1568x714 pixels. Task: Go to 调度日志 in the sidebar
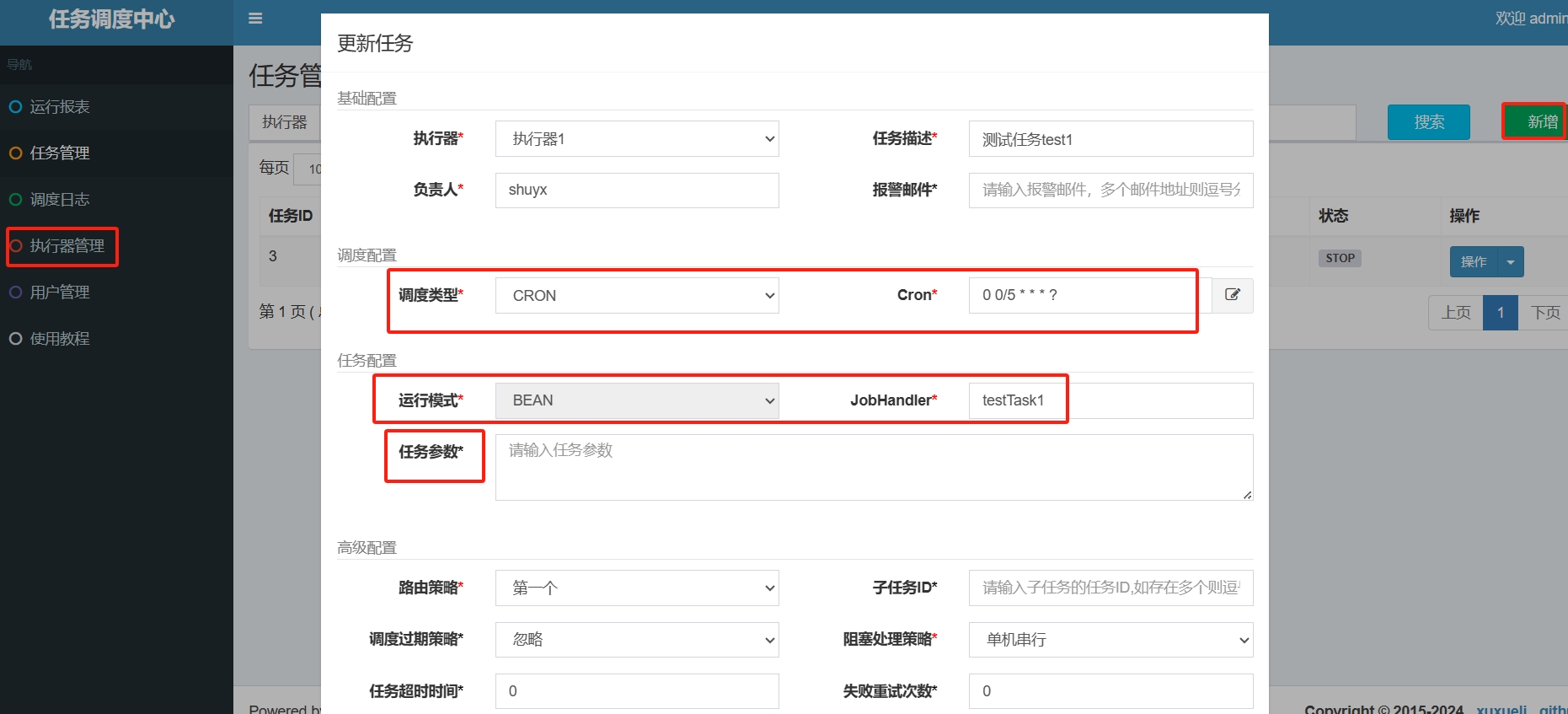60,200
